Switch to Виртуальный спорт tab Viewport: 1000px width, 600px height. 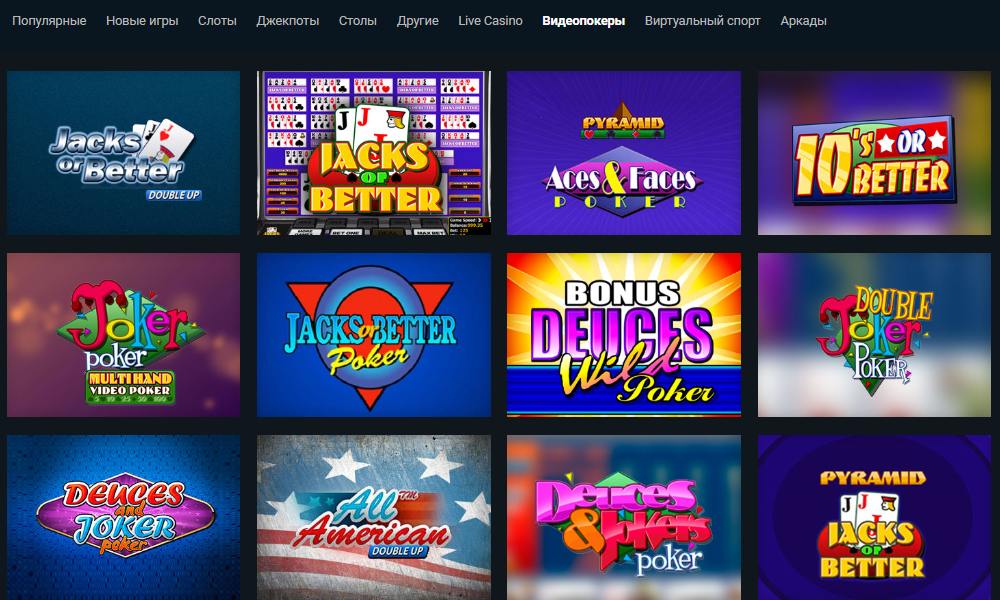pos(702,21)
